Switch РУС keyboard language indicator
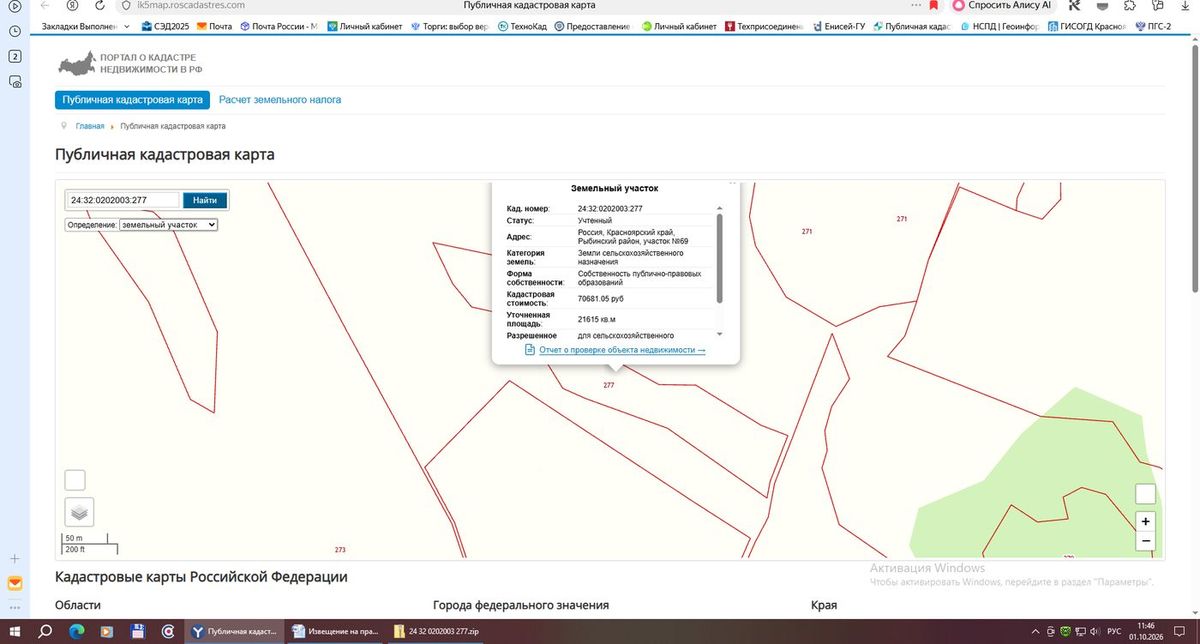The image size is (1200, 644). 1114,632
